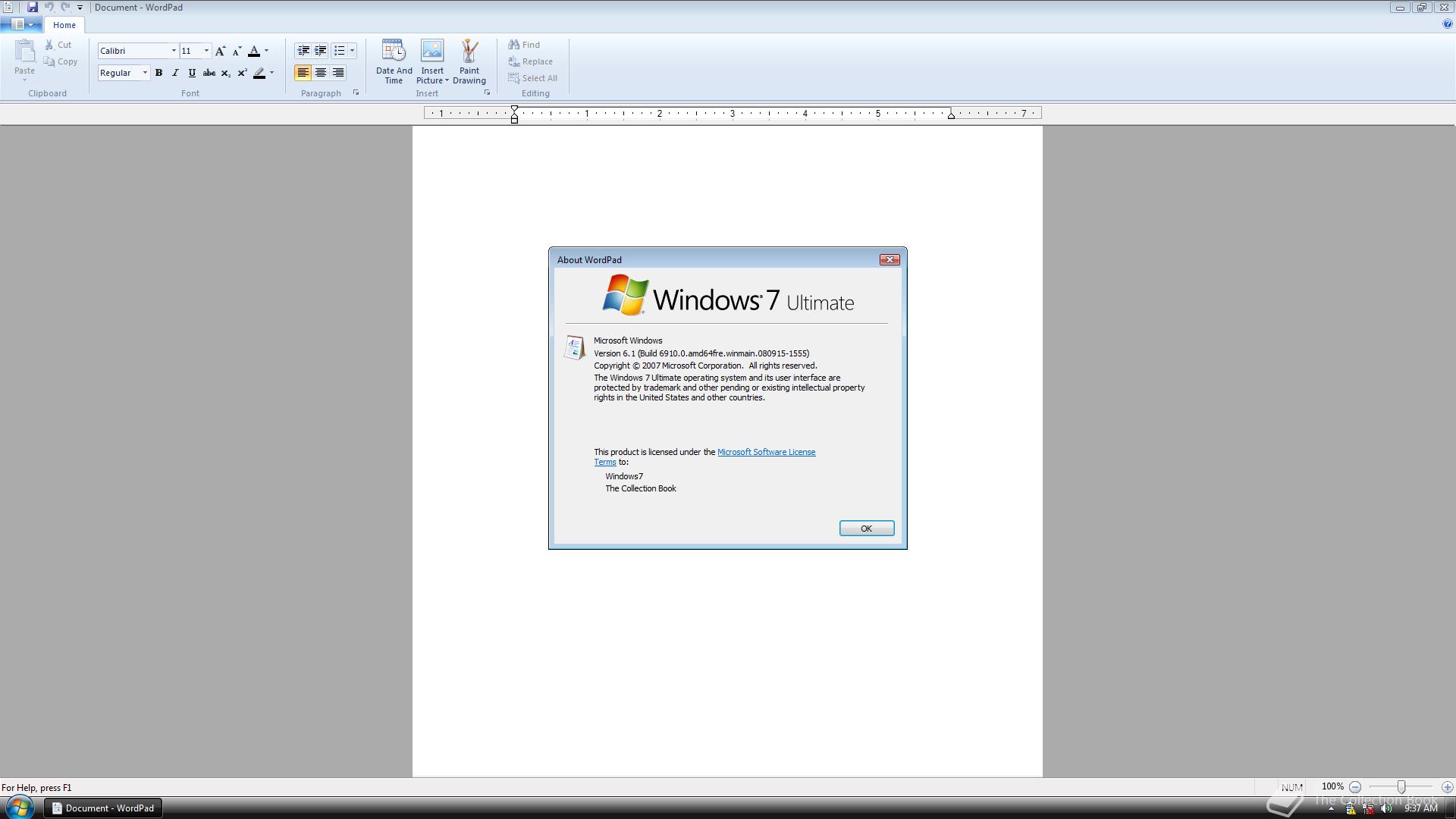This screenshot has width=1456, height=819.
Task: Click OK in About WordPad dialog
Action: (x=866, y=529)
